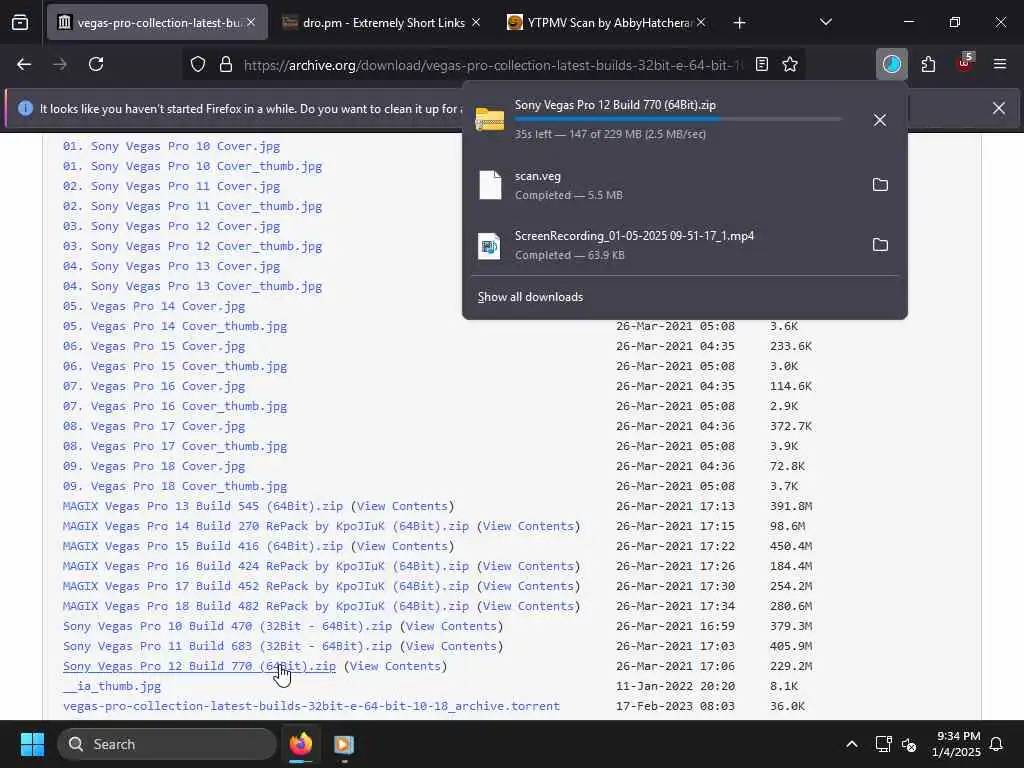This screenshot has width=1024, height=768.
Task: Click the archive.org URL address bar
Action: point(493,65)
